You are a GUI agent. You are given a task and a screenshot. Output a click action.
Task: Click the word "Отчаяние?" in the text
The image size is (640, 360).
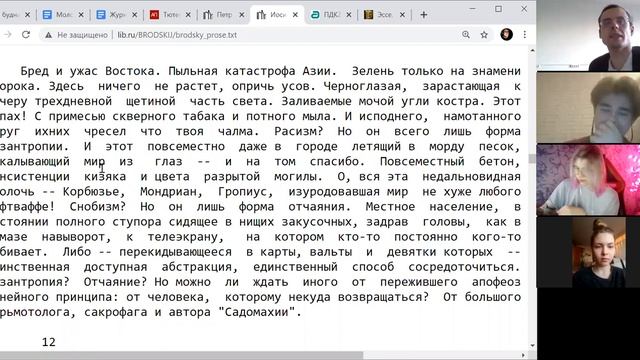click(x=115, y=282)
